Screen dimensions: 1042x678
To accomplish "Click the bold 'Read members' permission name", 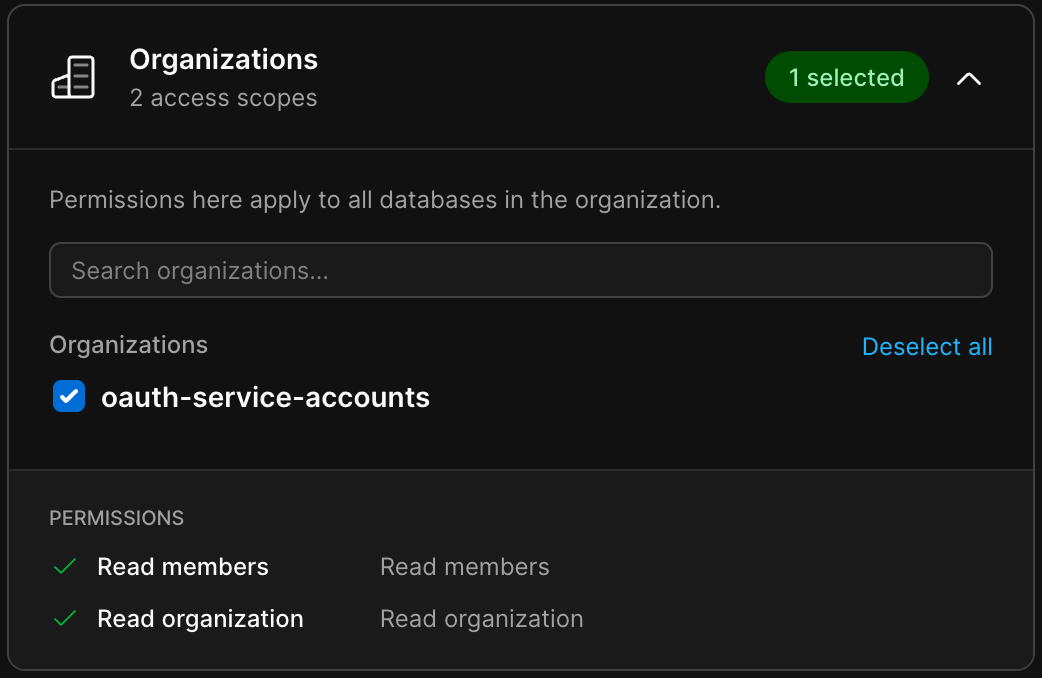I will tap(183, 567).
